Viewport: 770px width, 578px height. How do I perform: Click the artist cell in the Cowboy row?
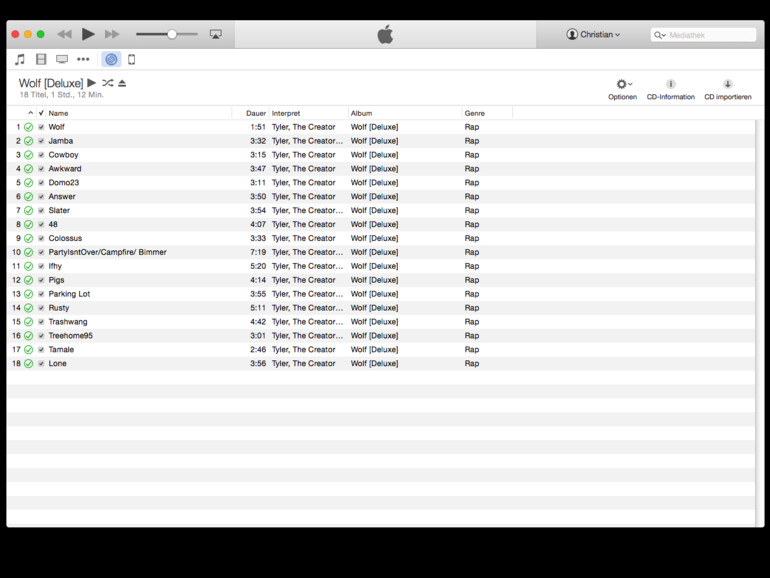point(303,155)
